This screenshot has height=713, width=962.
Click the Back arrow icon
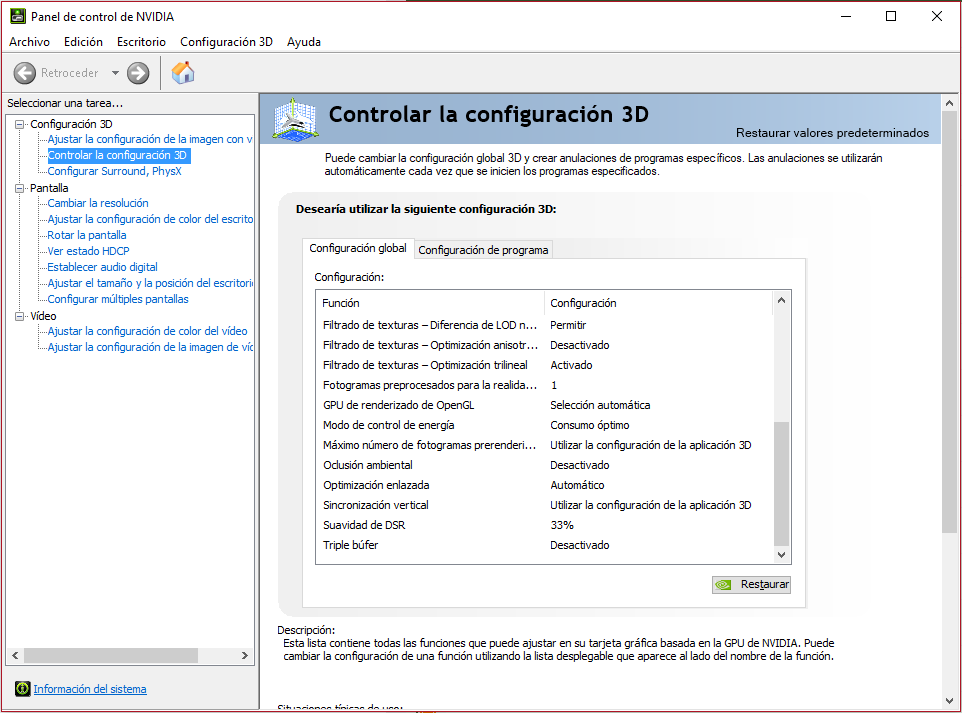coord(25,73)
